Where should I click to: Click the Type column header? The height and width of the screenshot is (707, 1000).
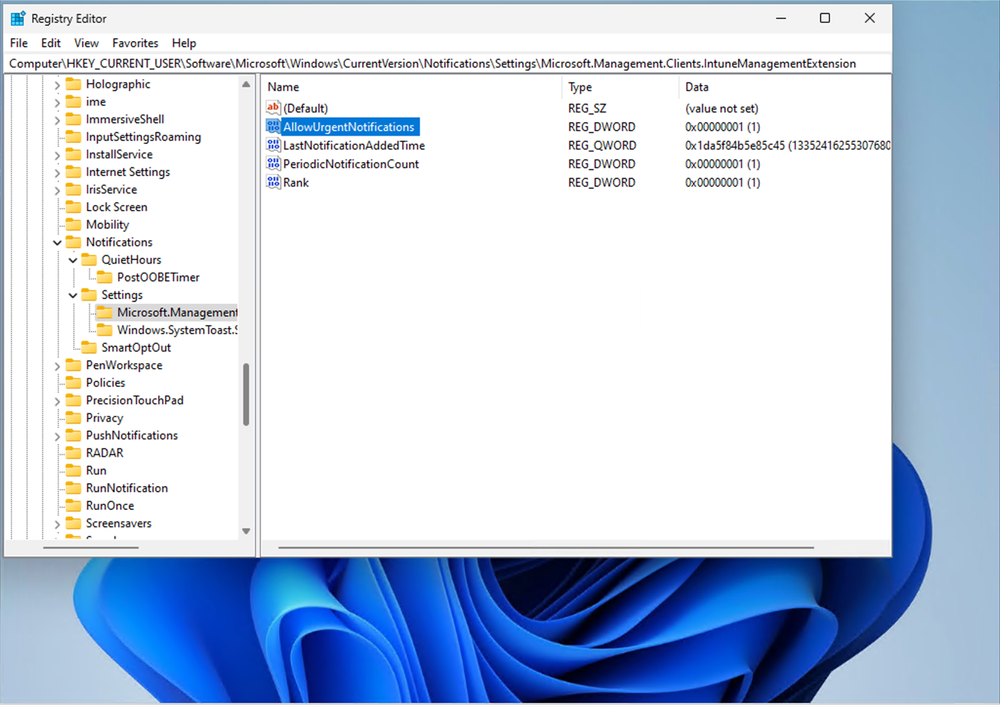click(x=619, y=87)
